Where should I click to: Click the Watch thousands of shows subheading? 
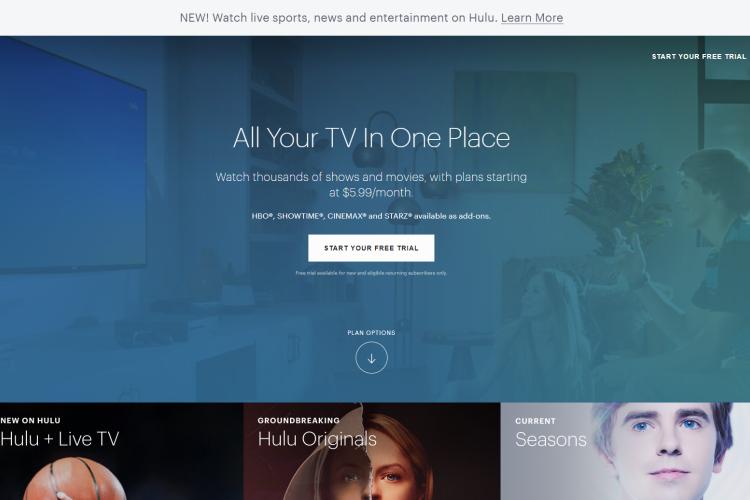(x=371, y=185)
